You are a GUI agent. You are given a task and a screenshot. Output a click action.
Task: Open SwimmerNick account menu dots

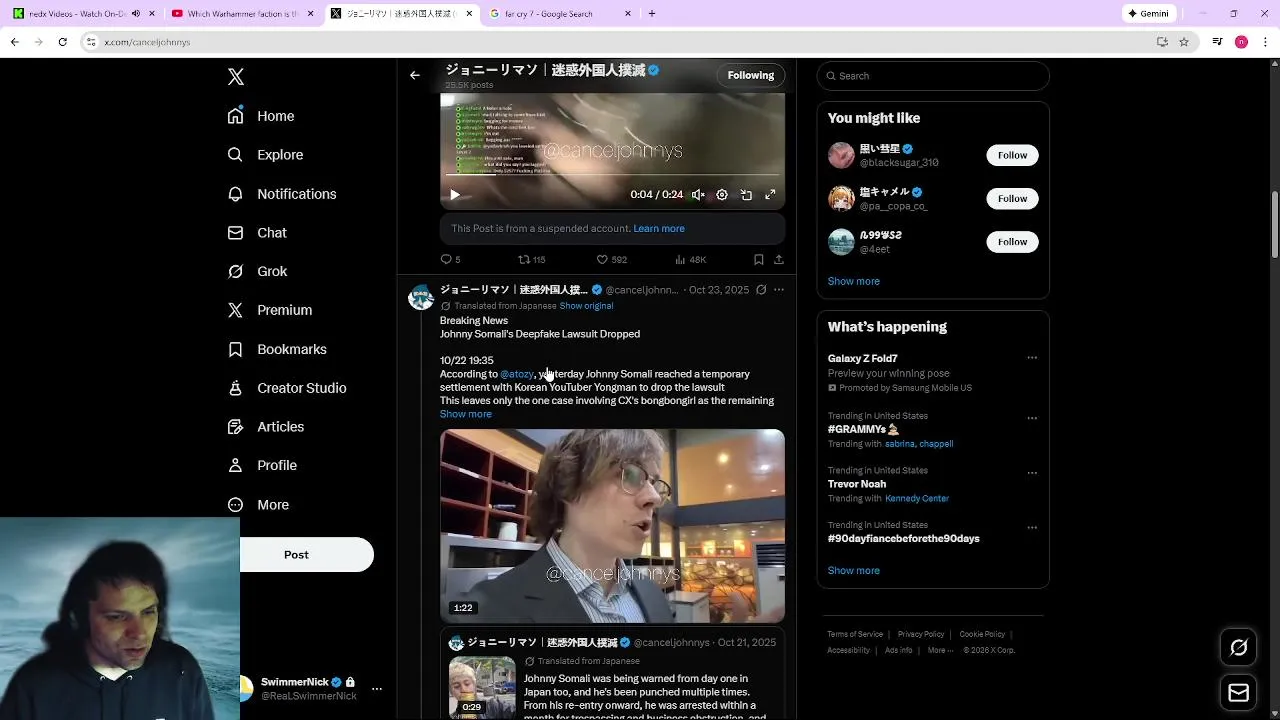point(377,689)
